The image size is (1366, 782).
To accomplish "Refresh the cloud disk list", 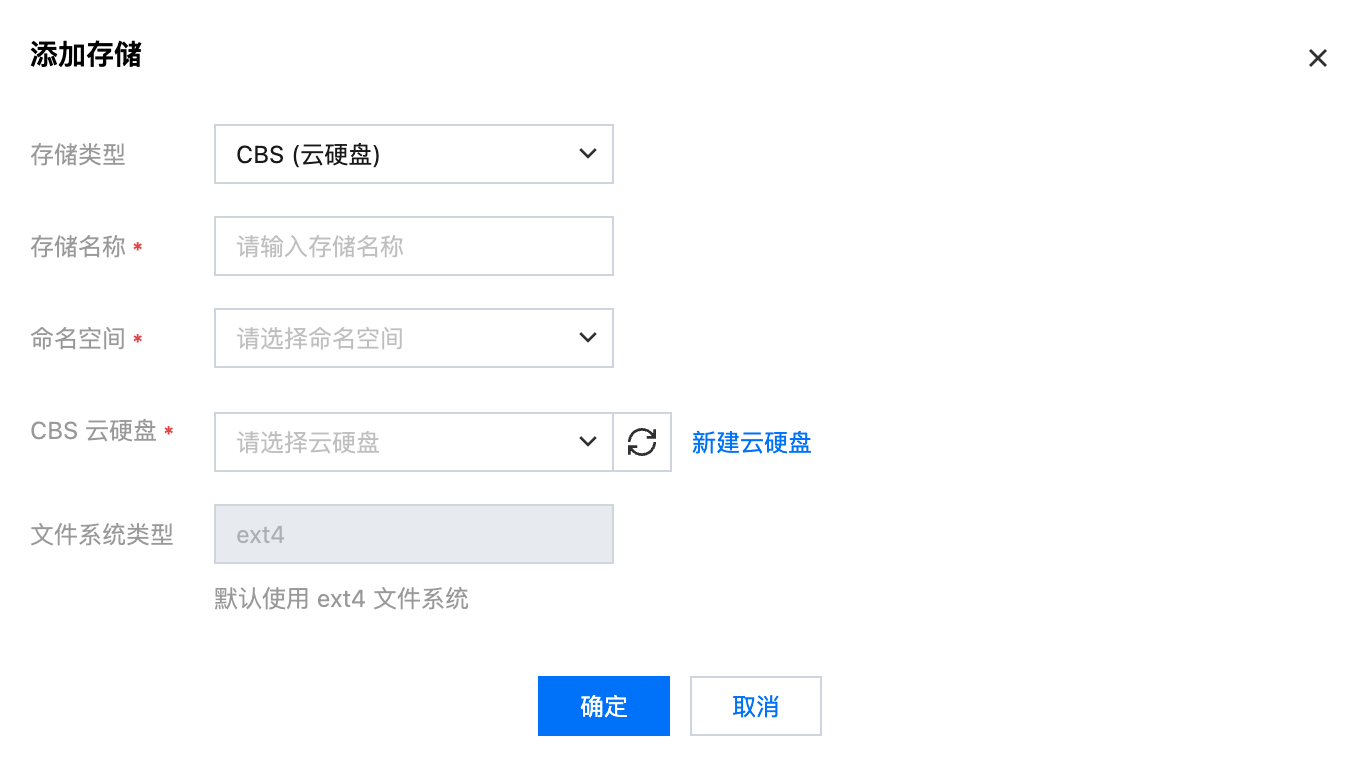I will 642,442.
